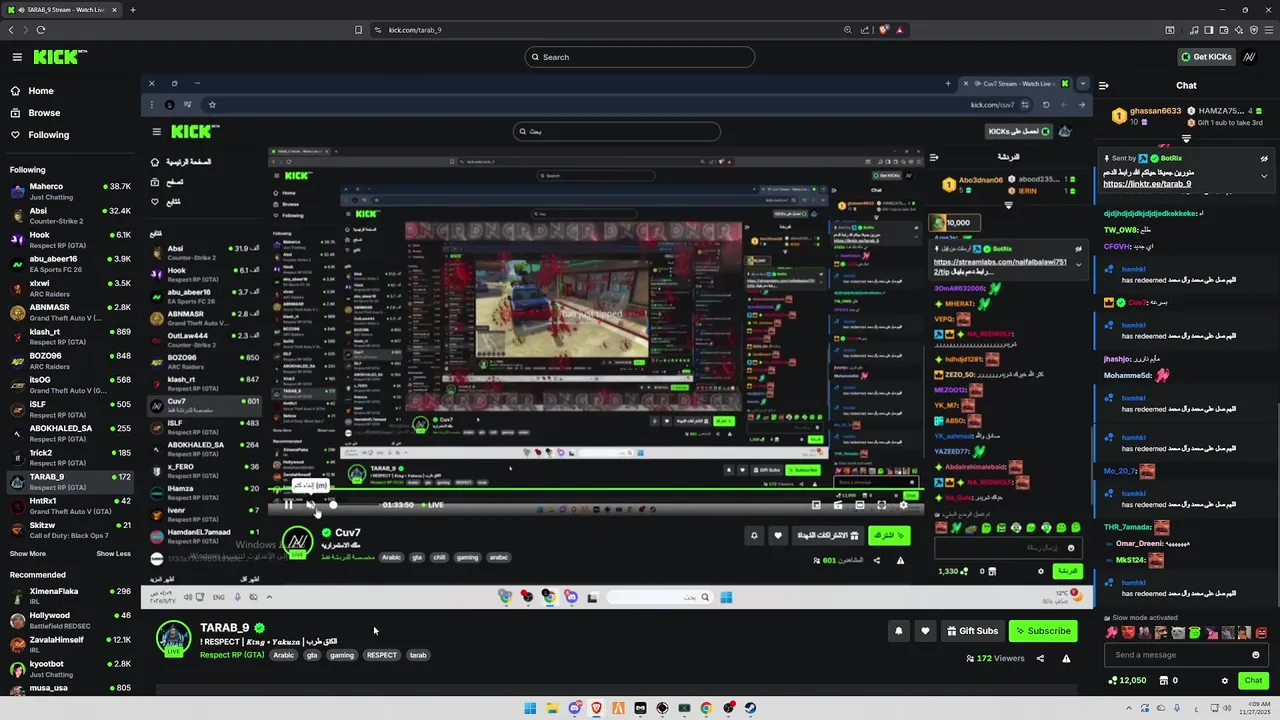
Task: Click TARAB_9 streamer avatar
Action: [174, 640]
